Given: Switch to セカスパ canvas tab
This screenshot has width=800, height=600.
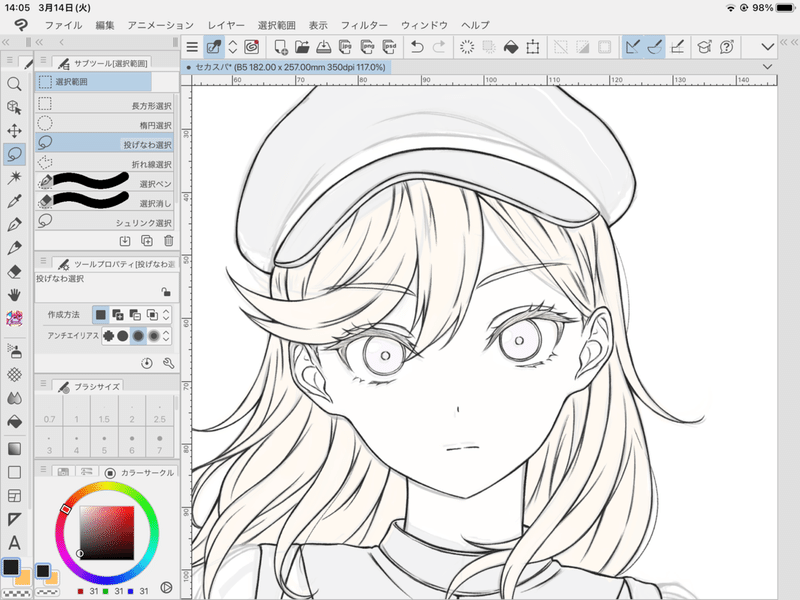Looking at the screenshot, I should (286, 67).
